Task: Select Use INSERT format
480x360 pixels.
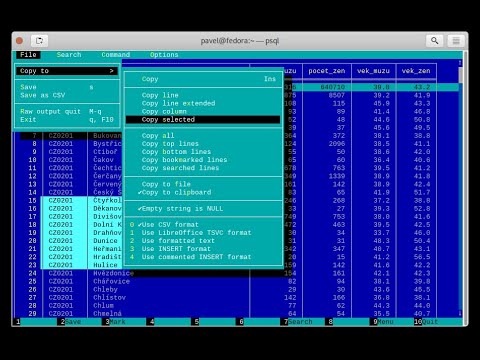Action: tap(203, 249)
